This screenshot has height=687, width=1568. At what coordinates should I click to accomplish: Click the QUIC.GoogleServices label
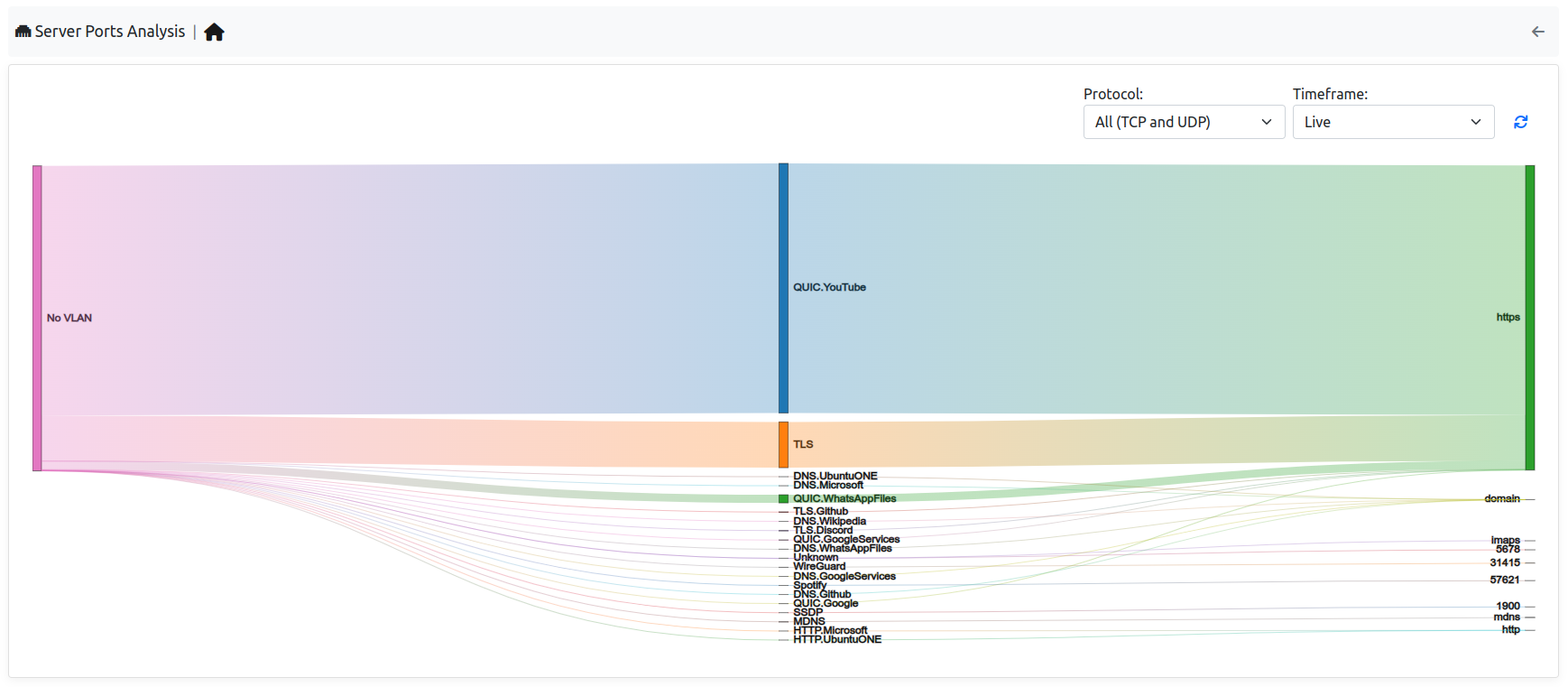[x=846, y=539]
